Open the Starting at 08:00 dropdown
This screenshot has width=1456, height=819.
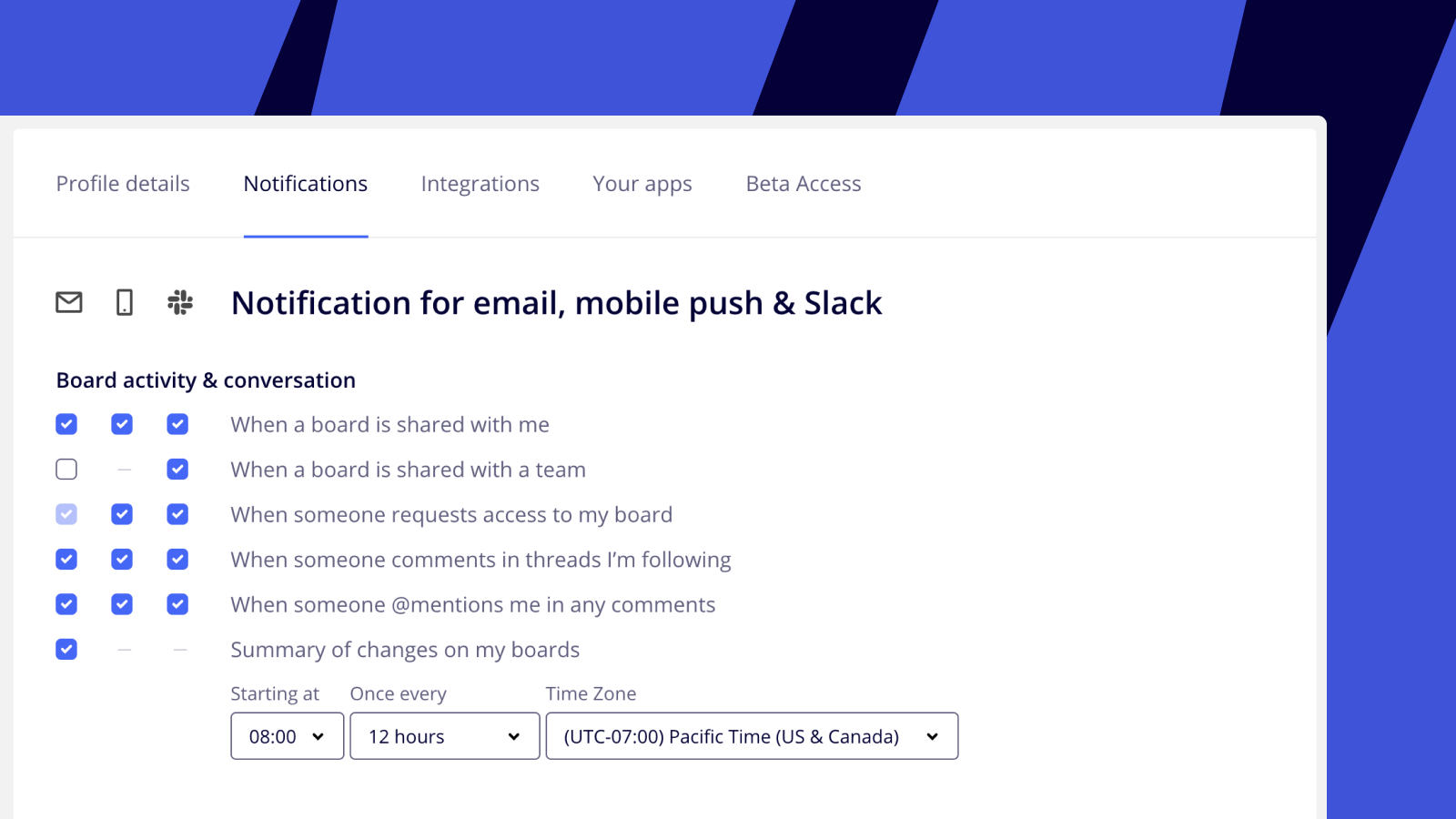click(x=288, y=736)
